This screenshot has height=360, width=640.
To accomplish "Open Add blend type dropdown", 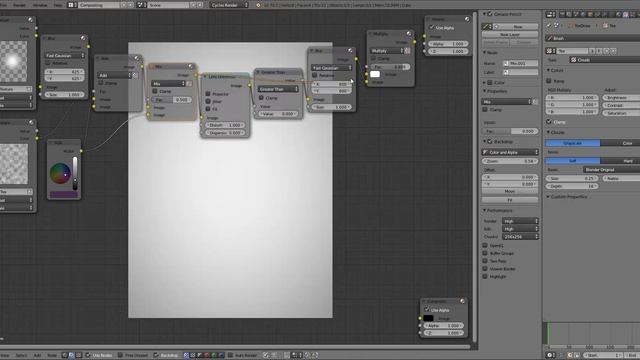I will 115,75.
